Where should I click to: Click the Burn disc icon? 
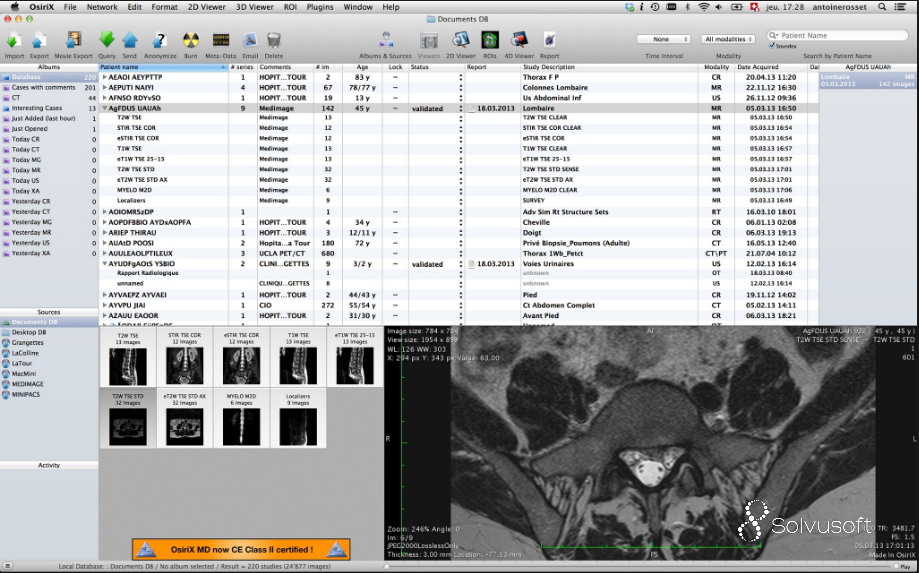pos(190,40)
